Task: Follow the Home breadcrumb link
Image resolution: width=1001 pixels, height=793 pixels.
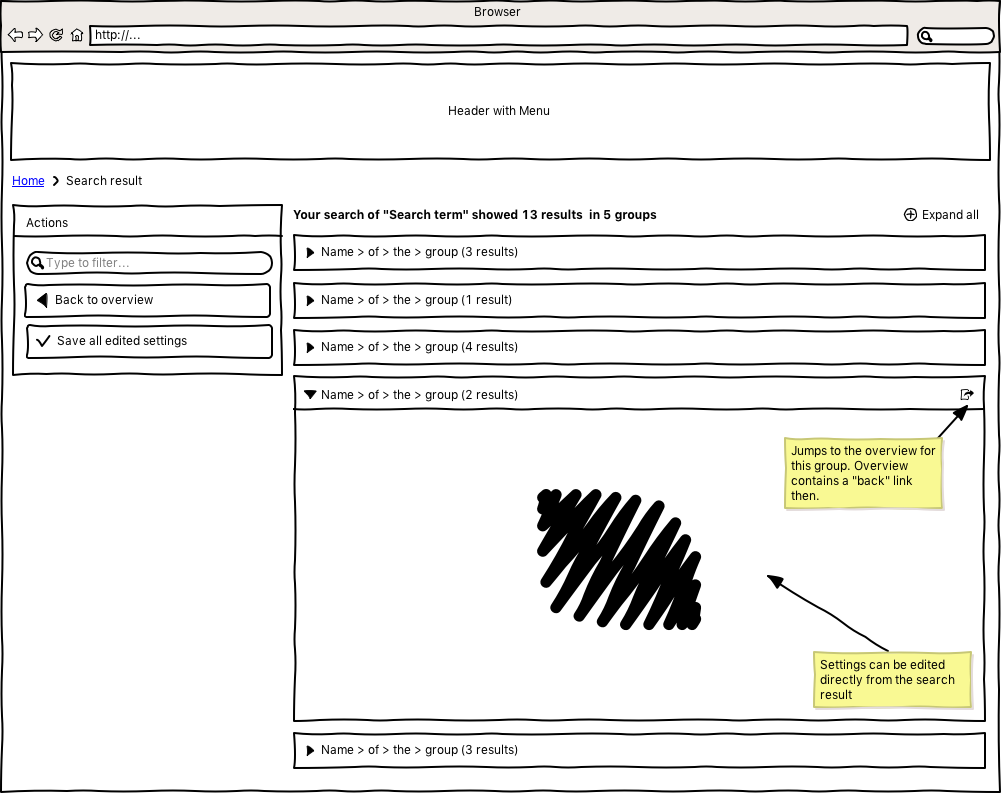Action: 28,181
